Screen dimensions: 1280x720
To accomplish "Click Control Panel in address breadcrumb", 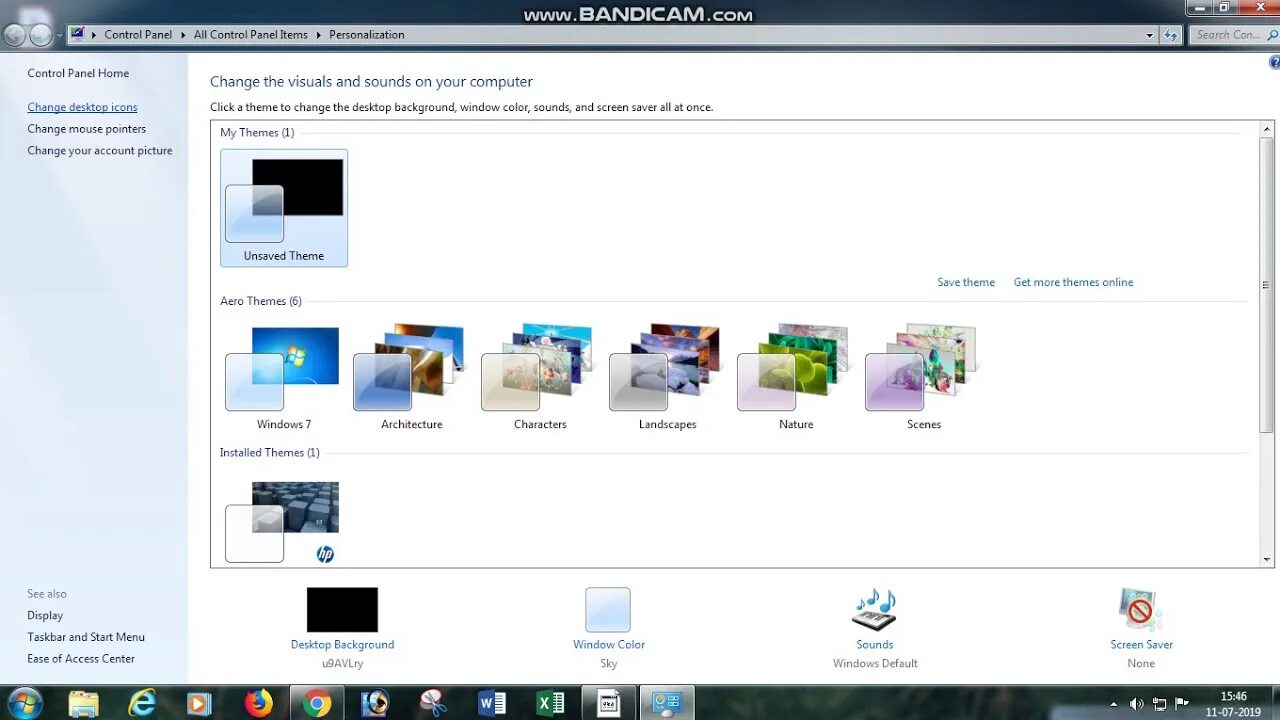I will tap(138, 34).
